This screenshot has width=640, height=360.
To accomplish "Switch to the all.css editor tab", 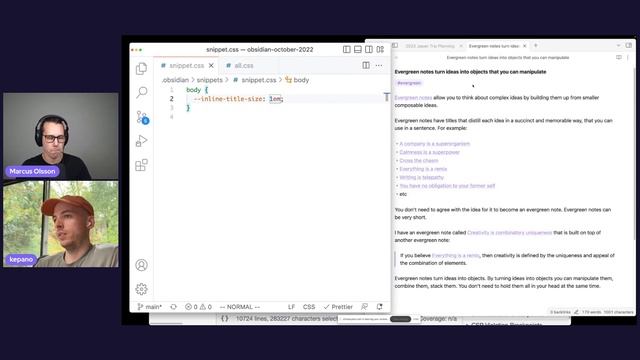I will point(243,65).
